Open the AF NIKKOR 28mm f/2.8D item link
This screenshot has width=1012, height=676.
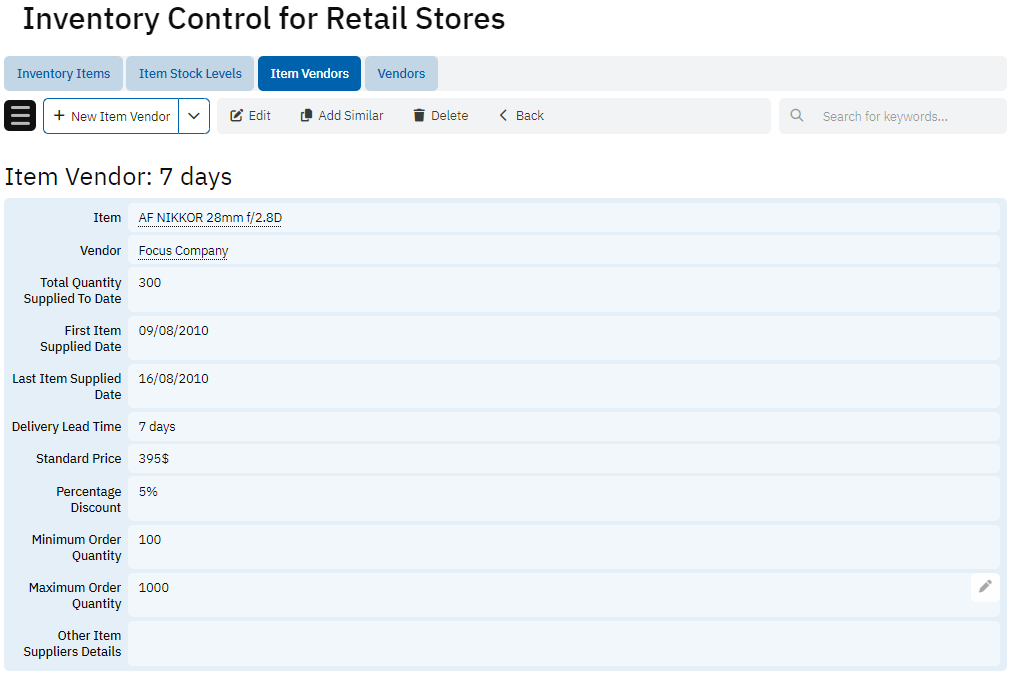click(x=210, y=218)
